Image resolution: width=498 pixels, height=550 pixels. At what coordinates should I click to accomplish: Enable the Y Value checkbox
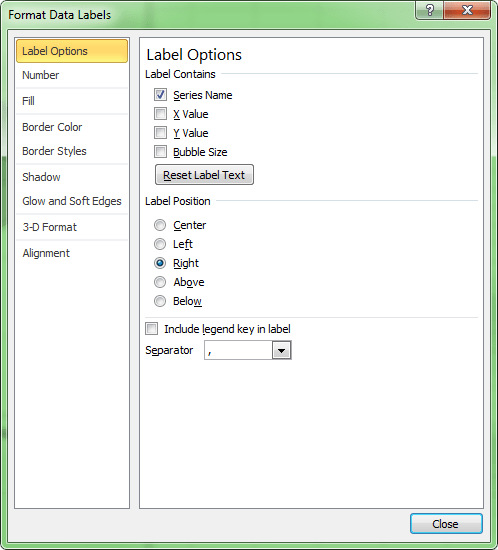point(160,133)
